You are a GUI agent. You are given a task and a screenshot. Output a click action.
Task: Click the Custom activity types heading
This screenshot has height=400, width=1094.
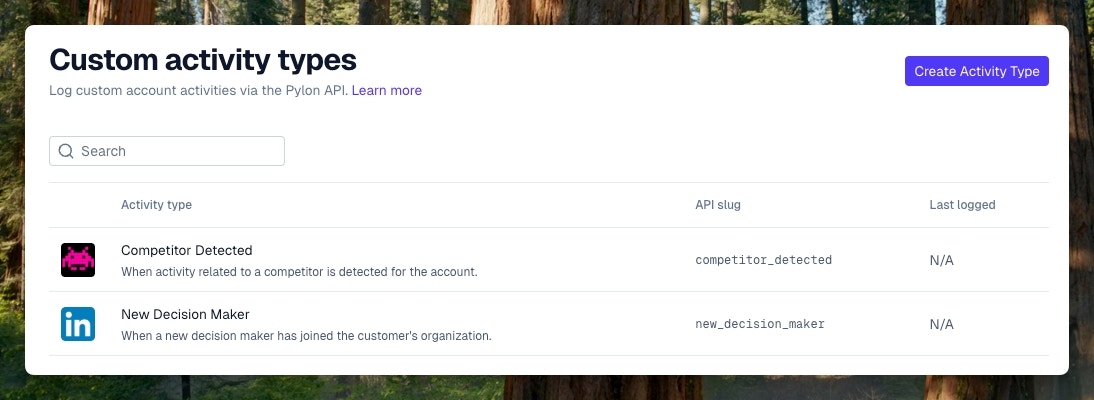click(x=203, y=61)
